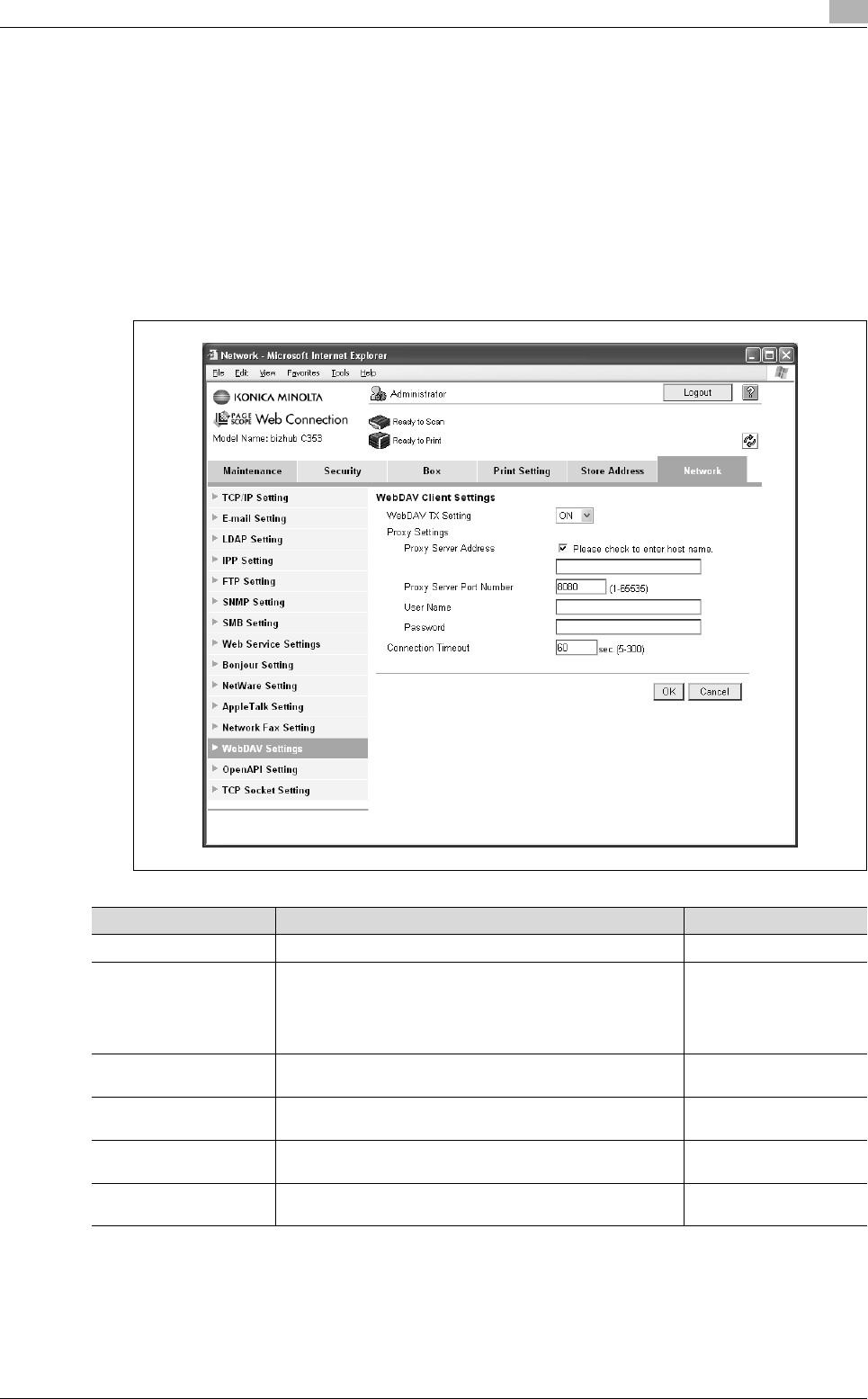Click the refresh icon below Logout
Screen dimensions: 868x1399
pos(750,441)
